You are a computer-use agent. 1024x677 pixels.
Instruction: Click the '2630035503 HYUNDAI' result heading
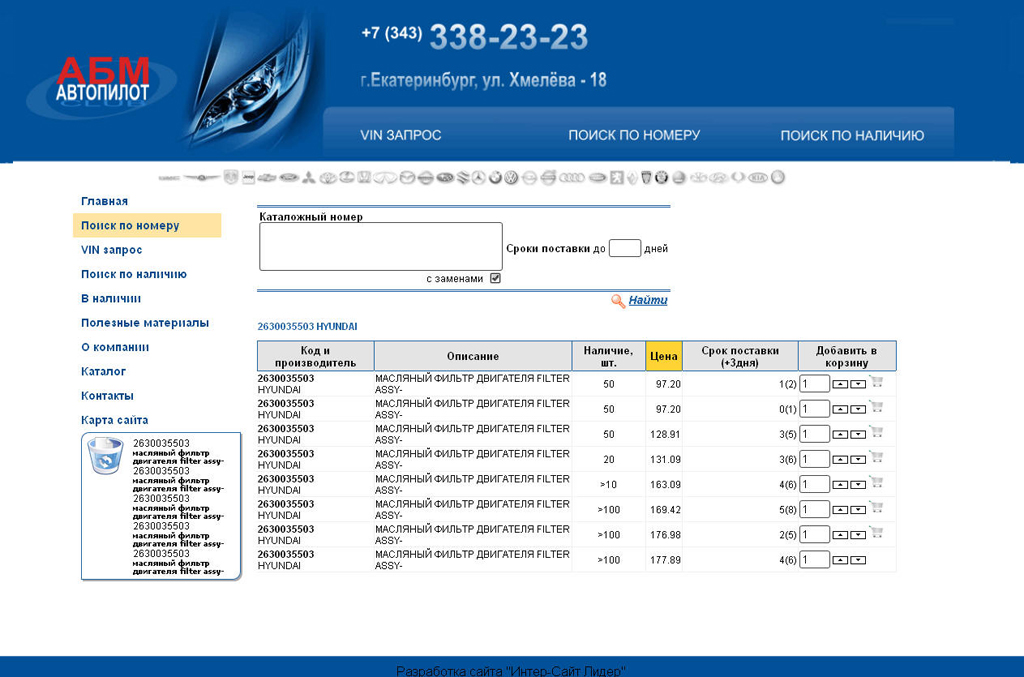click(307, 326)
